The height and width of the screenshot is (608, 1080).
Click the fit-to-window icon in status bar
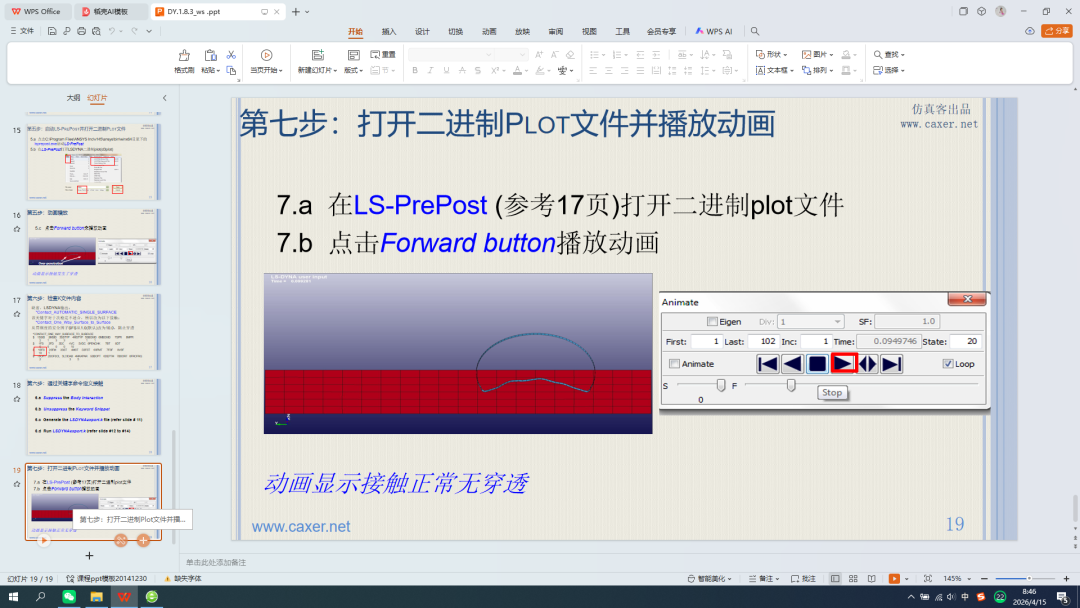[928, 579]
